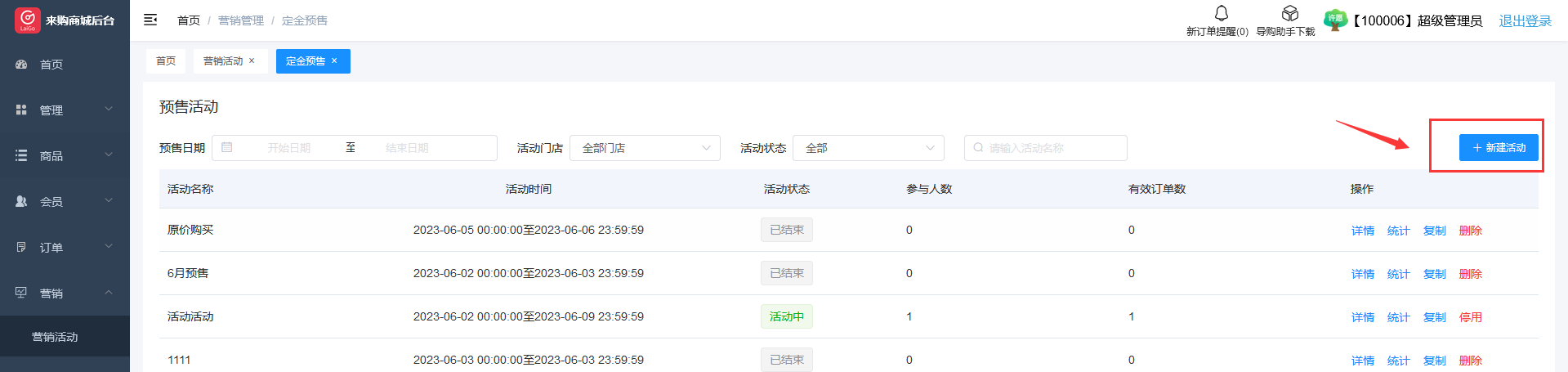The image size is (1568, 372).
Task: Click 退出登录 to log out
Action: click(1525, 21)
